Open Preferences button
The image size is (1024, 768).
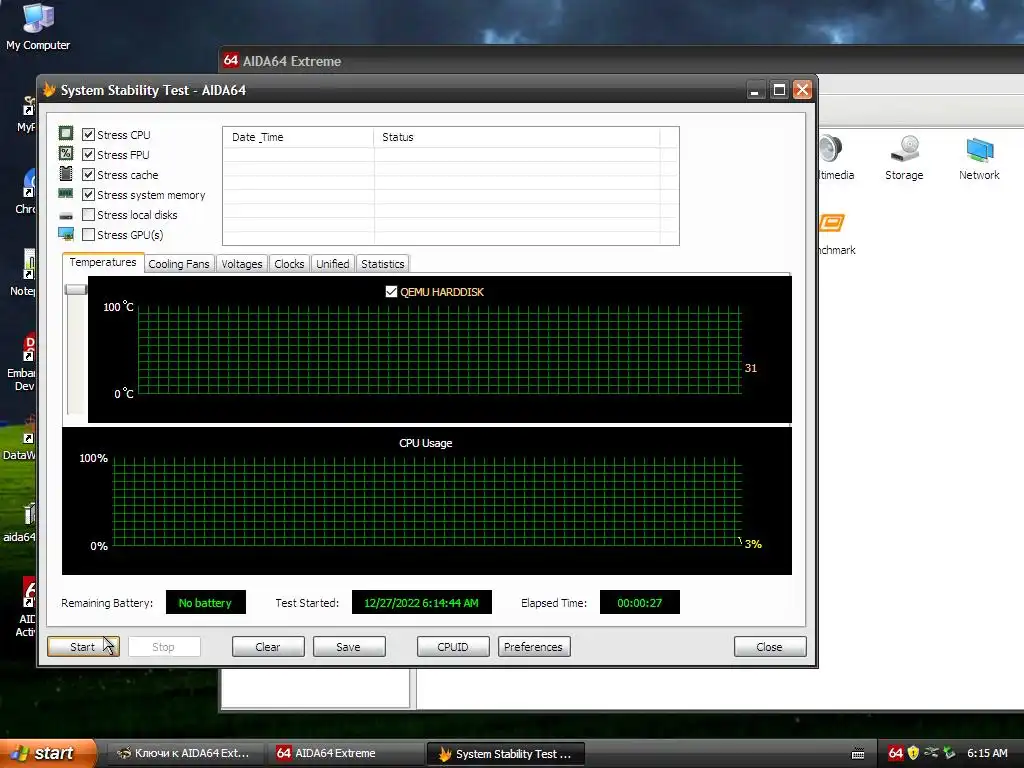(534, 647)
